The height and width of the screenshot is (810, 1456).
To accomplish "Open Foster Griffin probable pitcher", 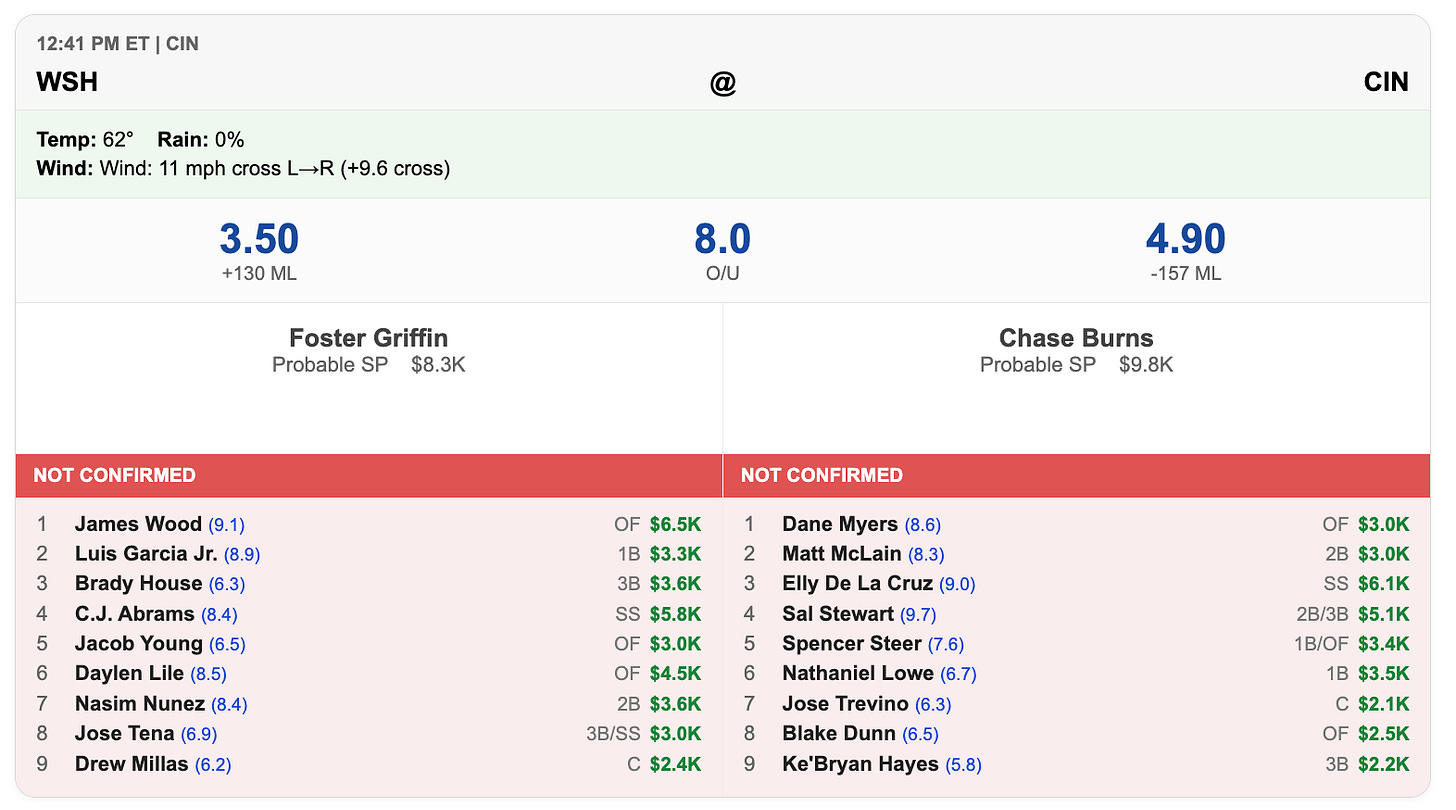I will (368, 338).
